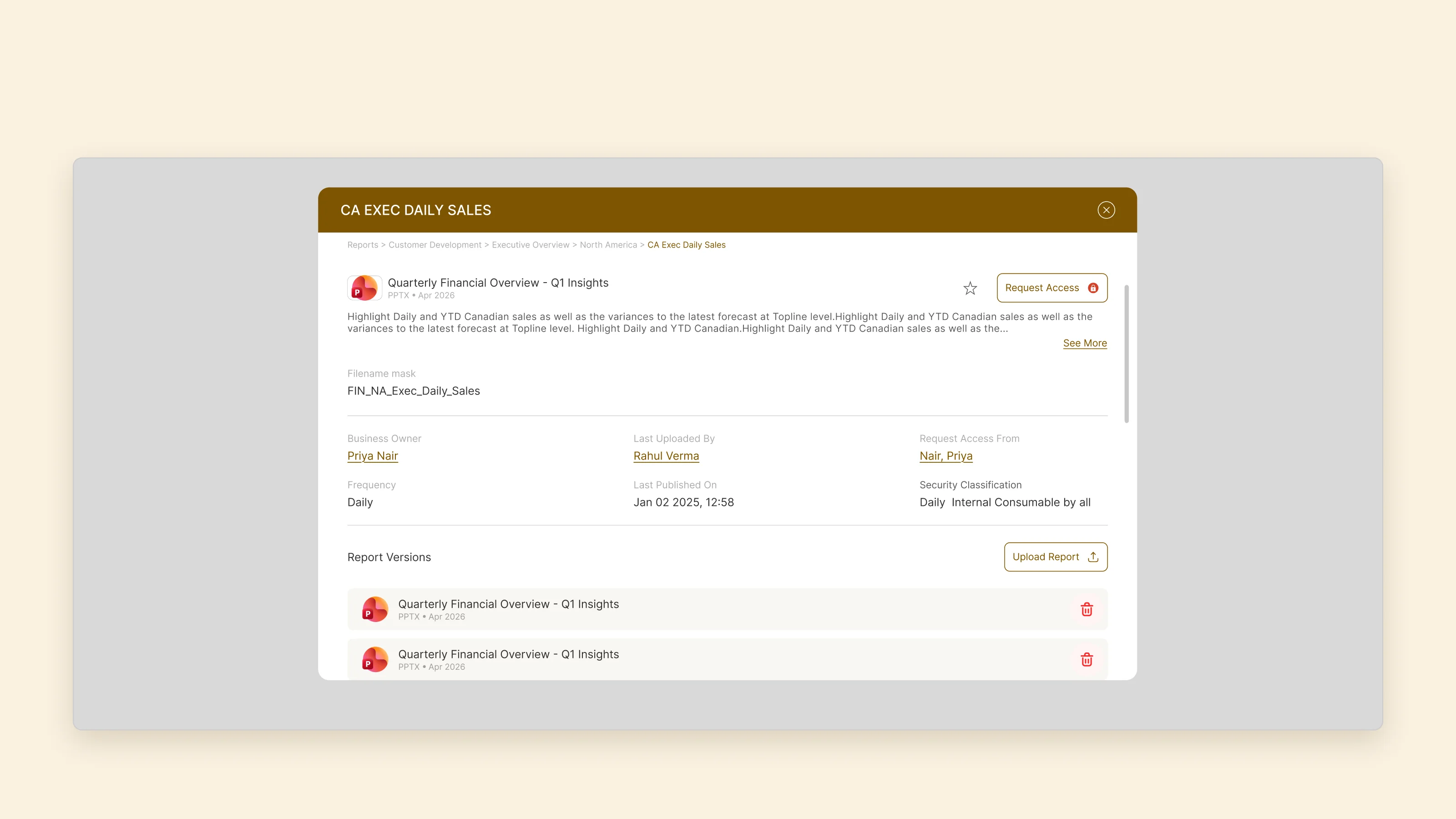Click the upload arrow icon in Upload Report
1456x819 pixels.
(x=1093, y=557)
